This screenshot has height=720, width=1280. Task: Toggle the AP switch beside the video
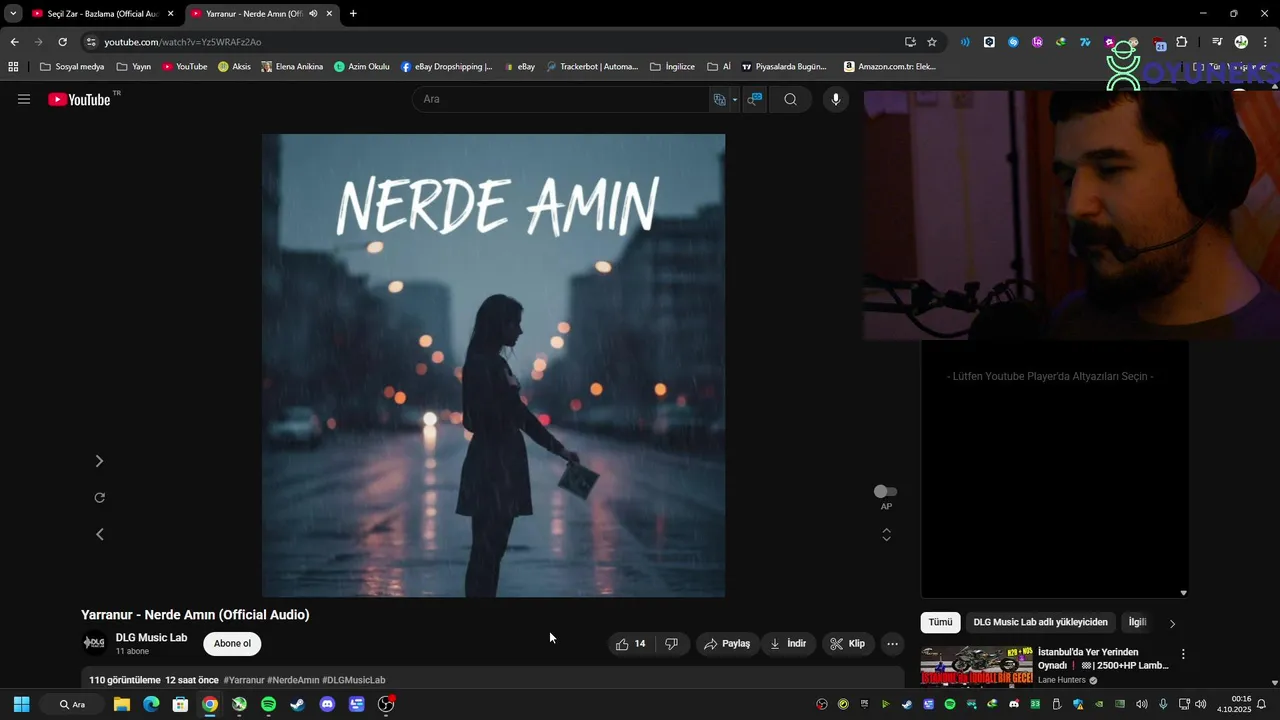tap(885, 491)
